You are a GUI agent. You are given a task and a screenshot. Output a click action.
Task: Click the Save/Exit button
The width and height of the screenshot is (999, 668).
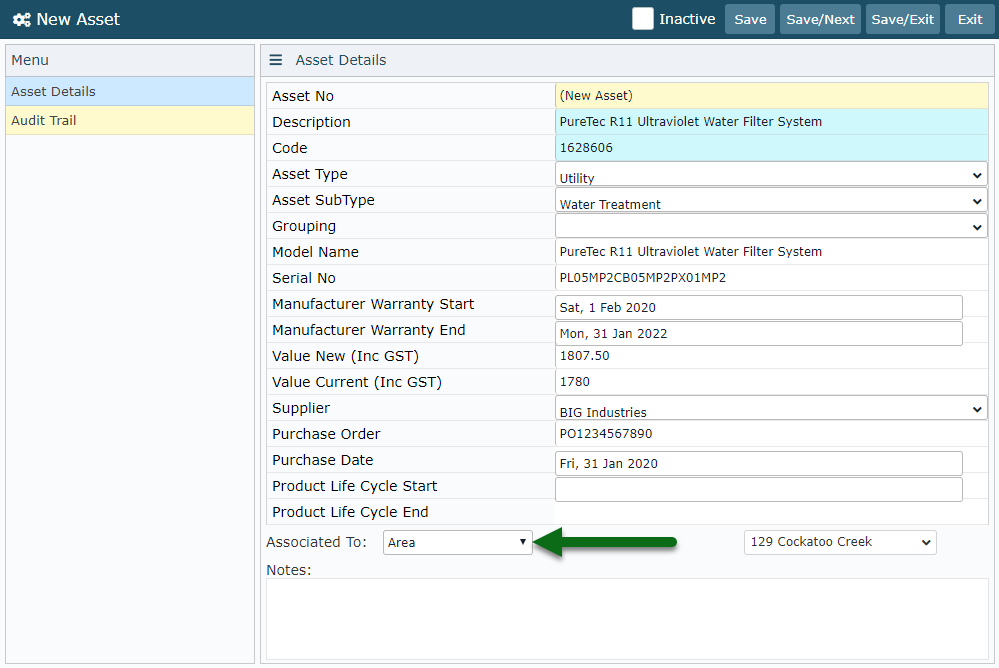pyautogui.click(x=902, y=19)
